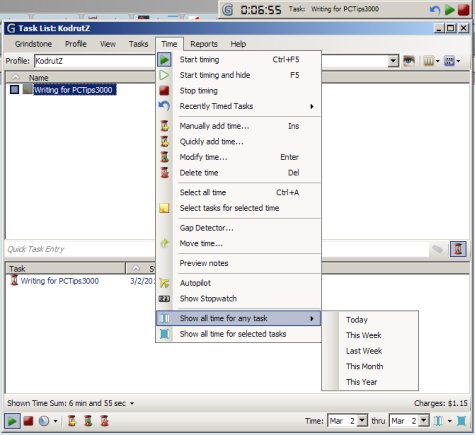475x435 pixels.
Task: Open the Profile combo box dropdown arrow
Action: coord(393,61)
